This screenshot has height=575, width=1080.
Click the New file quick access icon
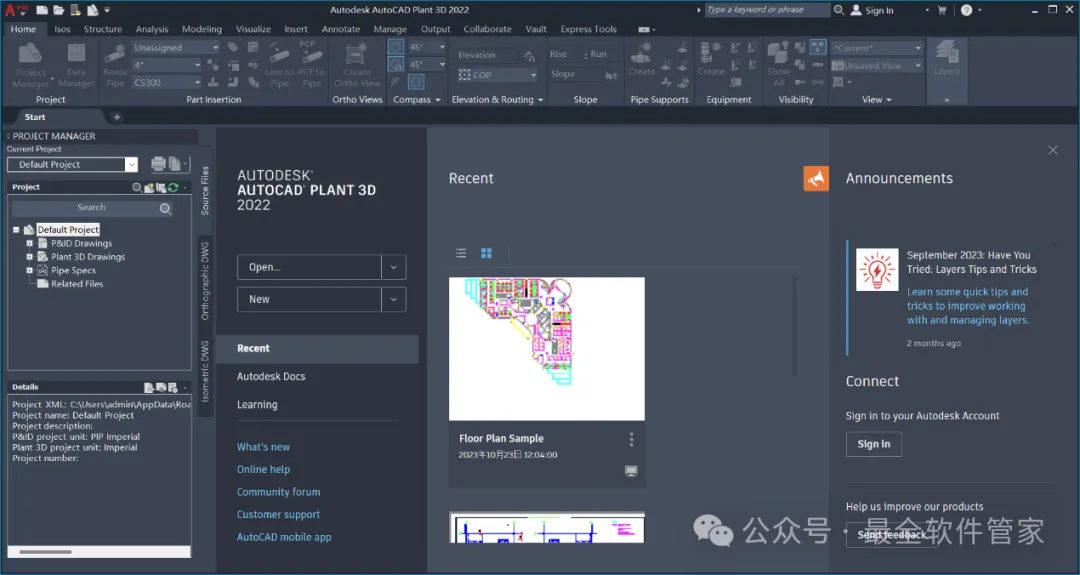pyautogui.click(x=42, y=10)
